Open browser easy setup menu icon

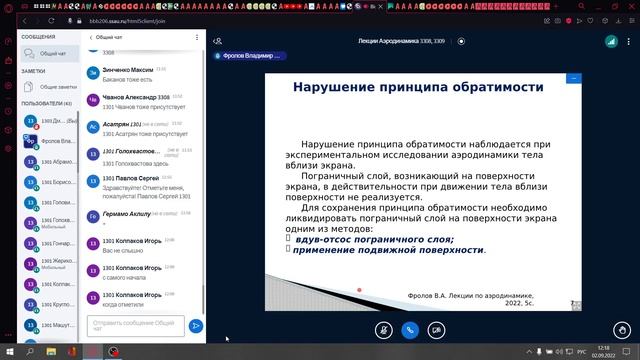[632, 21]
